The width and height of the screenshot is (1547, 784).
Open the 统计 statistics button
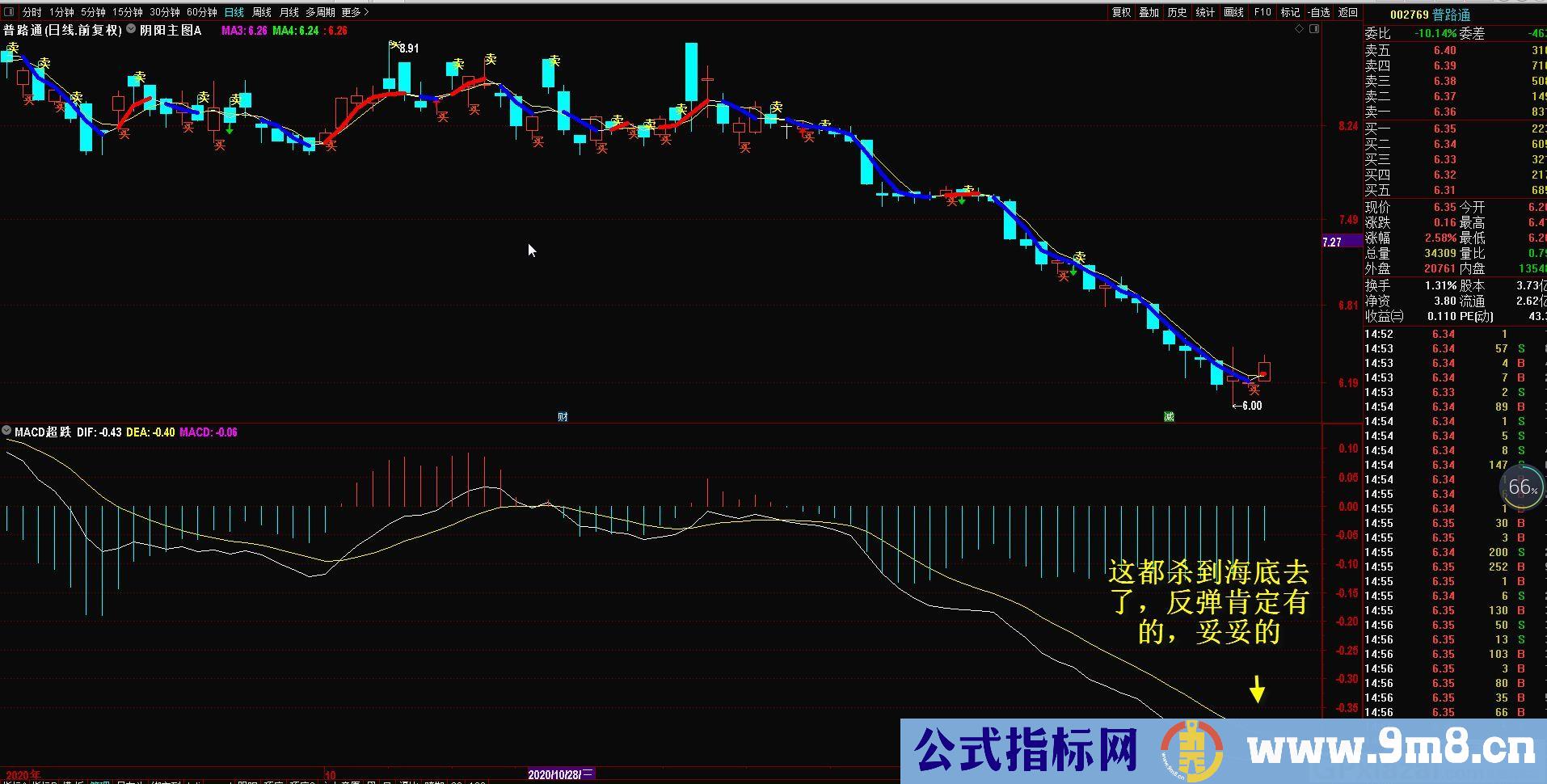[1205, 12]
